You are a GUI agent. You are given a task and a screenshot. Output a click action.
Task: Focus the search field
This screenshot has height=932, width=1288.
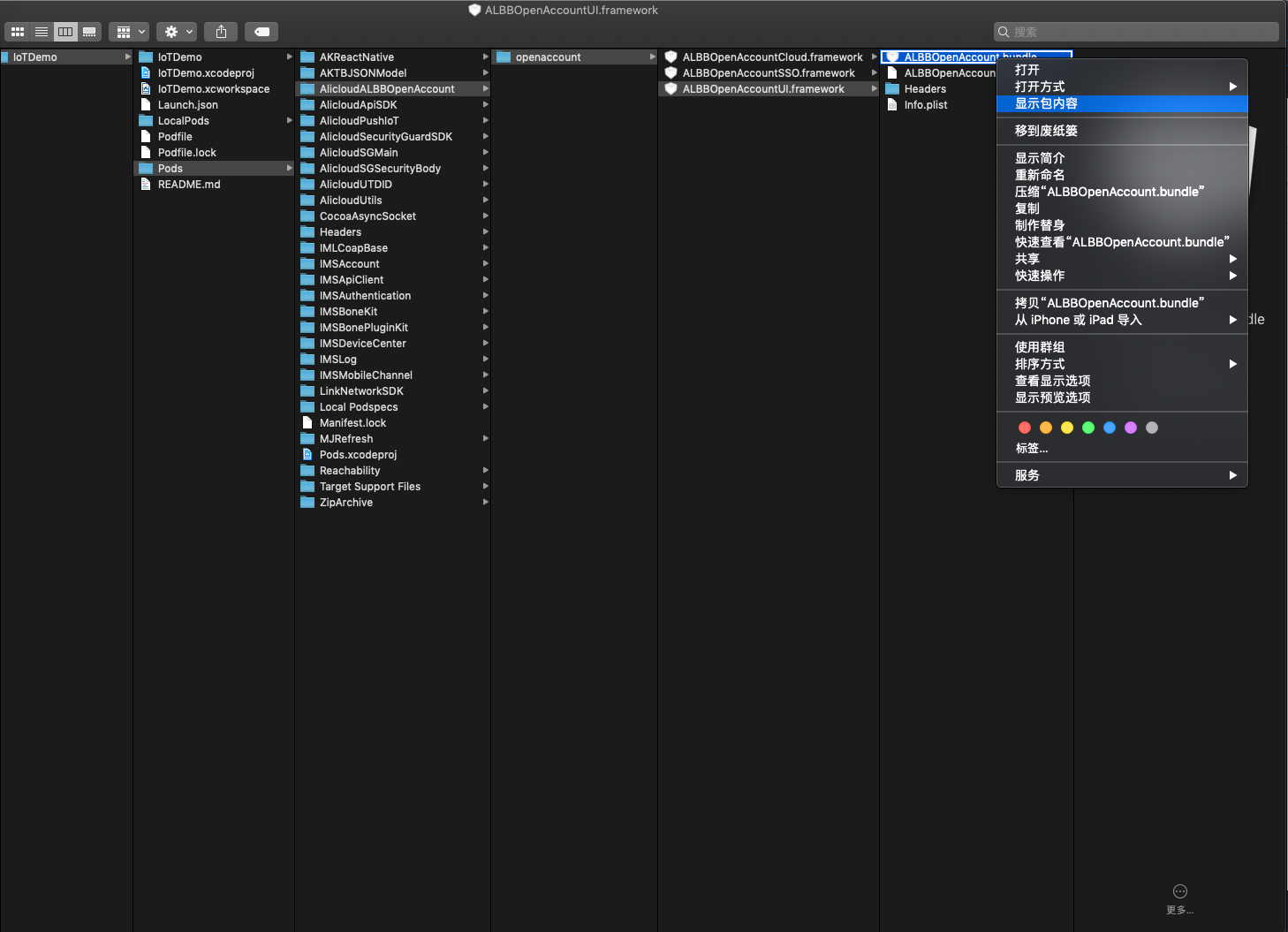(1136, 32)
